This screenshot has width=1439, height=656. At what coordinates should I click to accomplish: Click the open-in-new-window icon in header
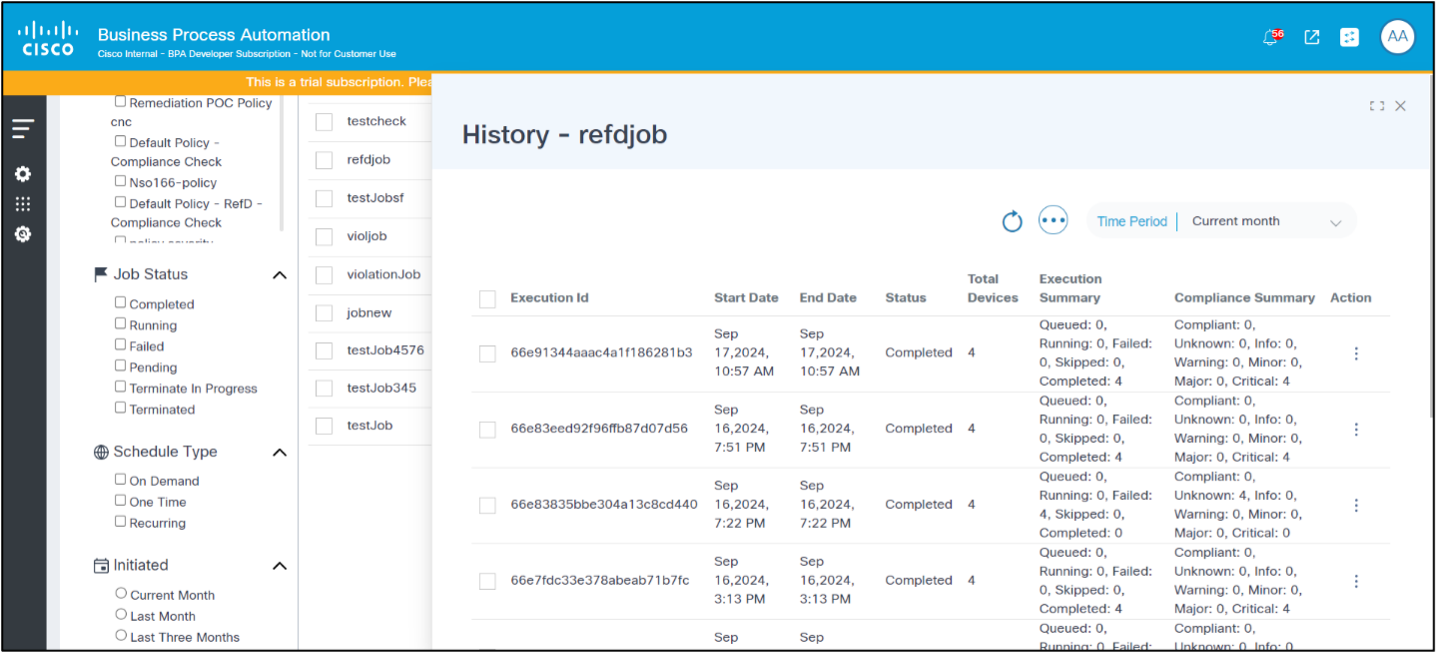point(1312,37)
